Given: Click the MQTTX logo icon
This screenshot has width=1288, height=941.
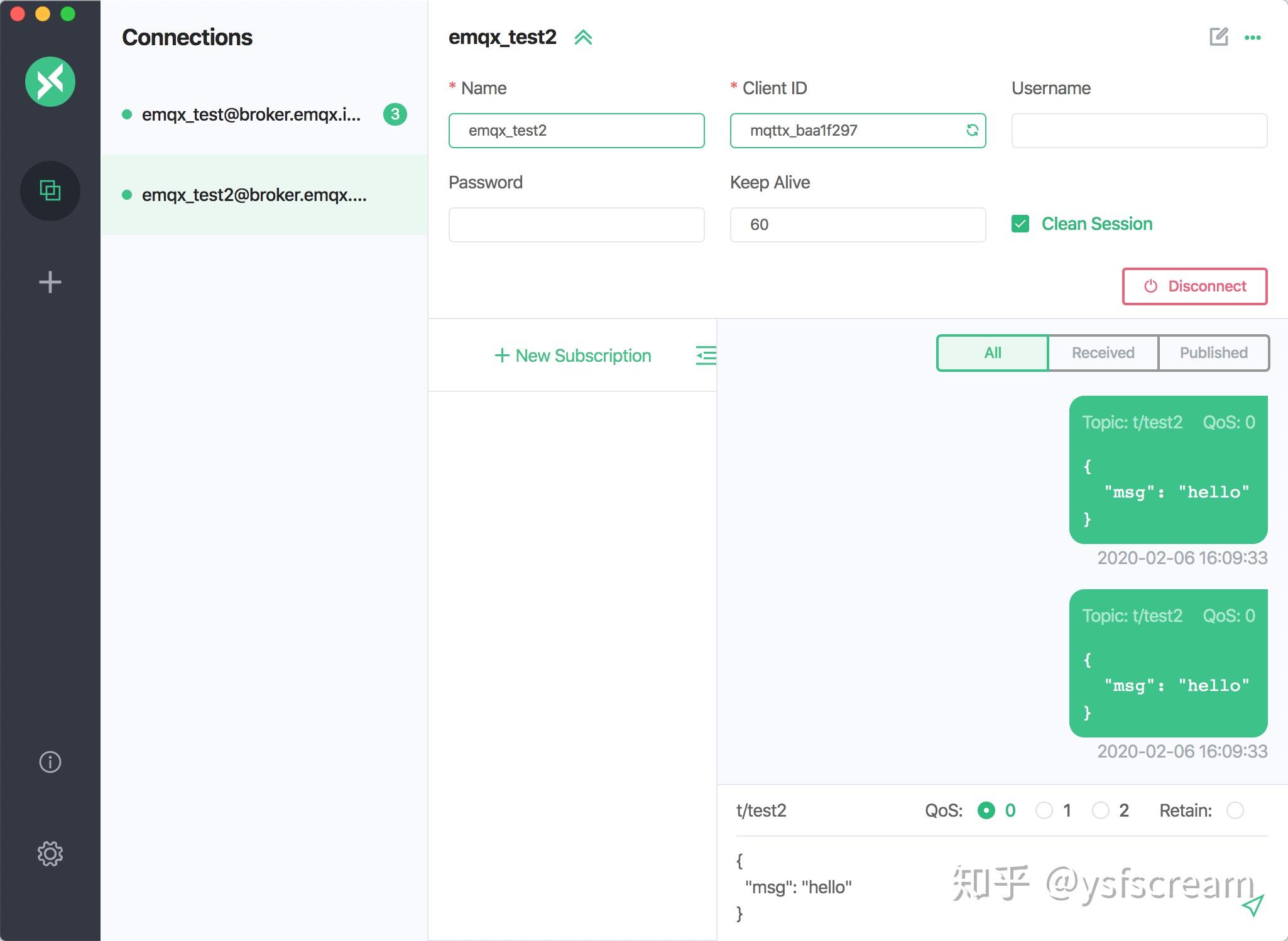Looking at the screenshot, I should tap(50, 82).
